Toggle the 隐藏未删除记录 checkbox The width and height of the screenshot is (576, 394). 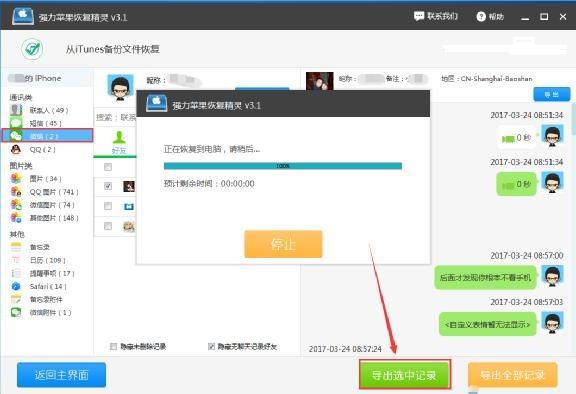click(114, 346)
